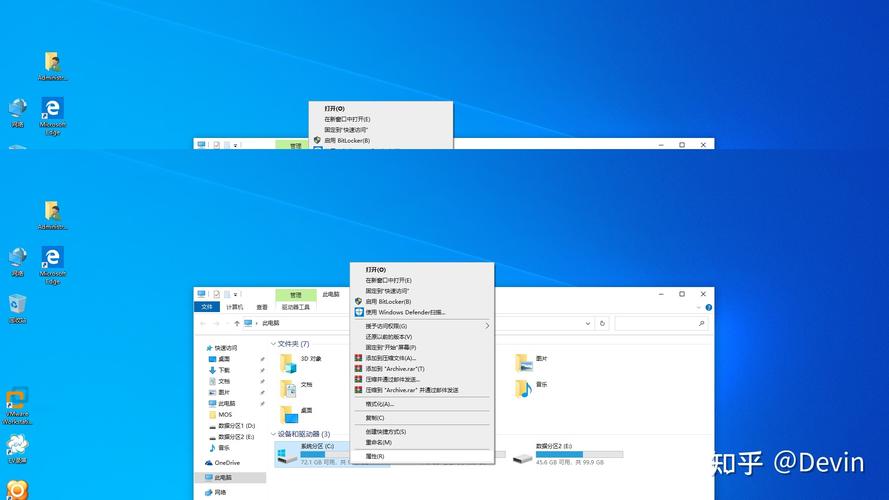This screenshot has height=500, width=889.
Task: Choose 添加到压缩文件(A)... in context menu
Action: [x=422, y=358]
